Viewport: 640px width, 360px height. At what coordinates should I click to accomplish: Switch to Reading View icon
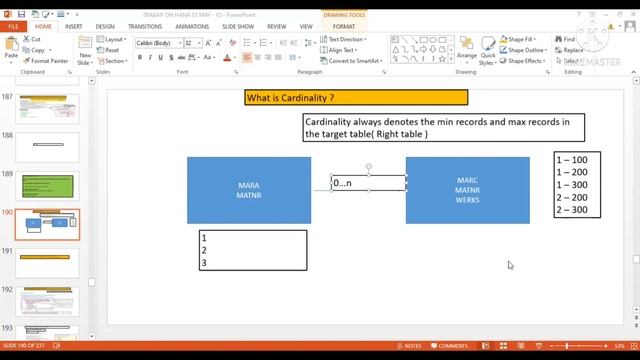tap(521, 346)
